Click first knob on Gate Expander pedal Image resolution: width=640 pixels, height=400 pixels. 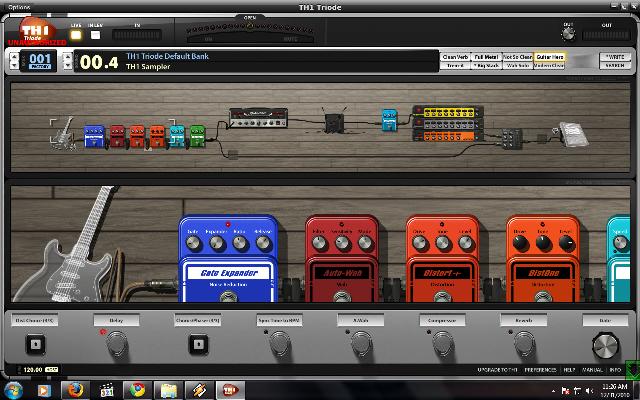[193, 243]
